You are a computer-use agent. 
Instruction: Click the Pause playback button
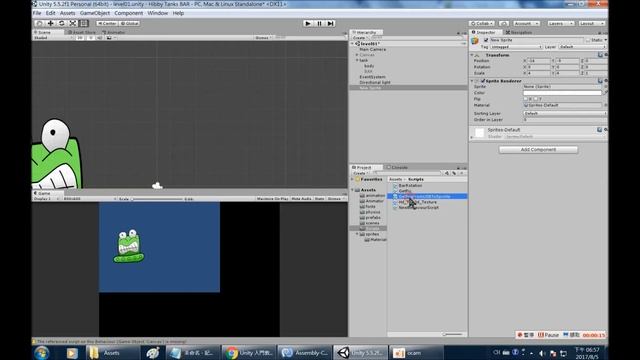click(x=319, y=23)
